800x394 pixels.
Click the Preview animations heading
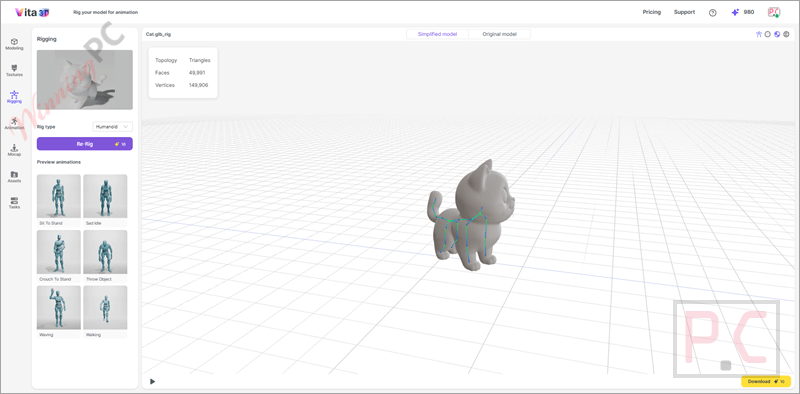(59, 162)
